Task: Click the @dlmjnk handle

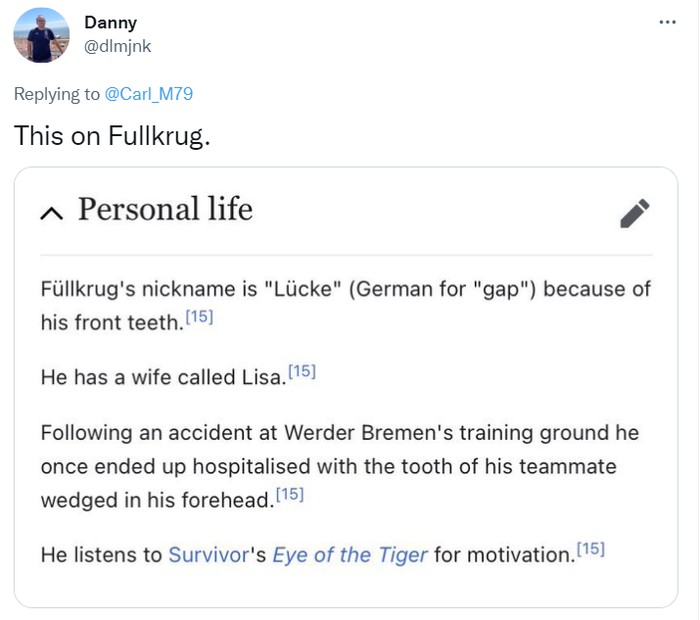Action: (x=117, y=46)
